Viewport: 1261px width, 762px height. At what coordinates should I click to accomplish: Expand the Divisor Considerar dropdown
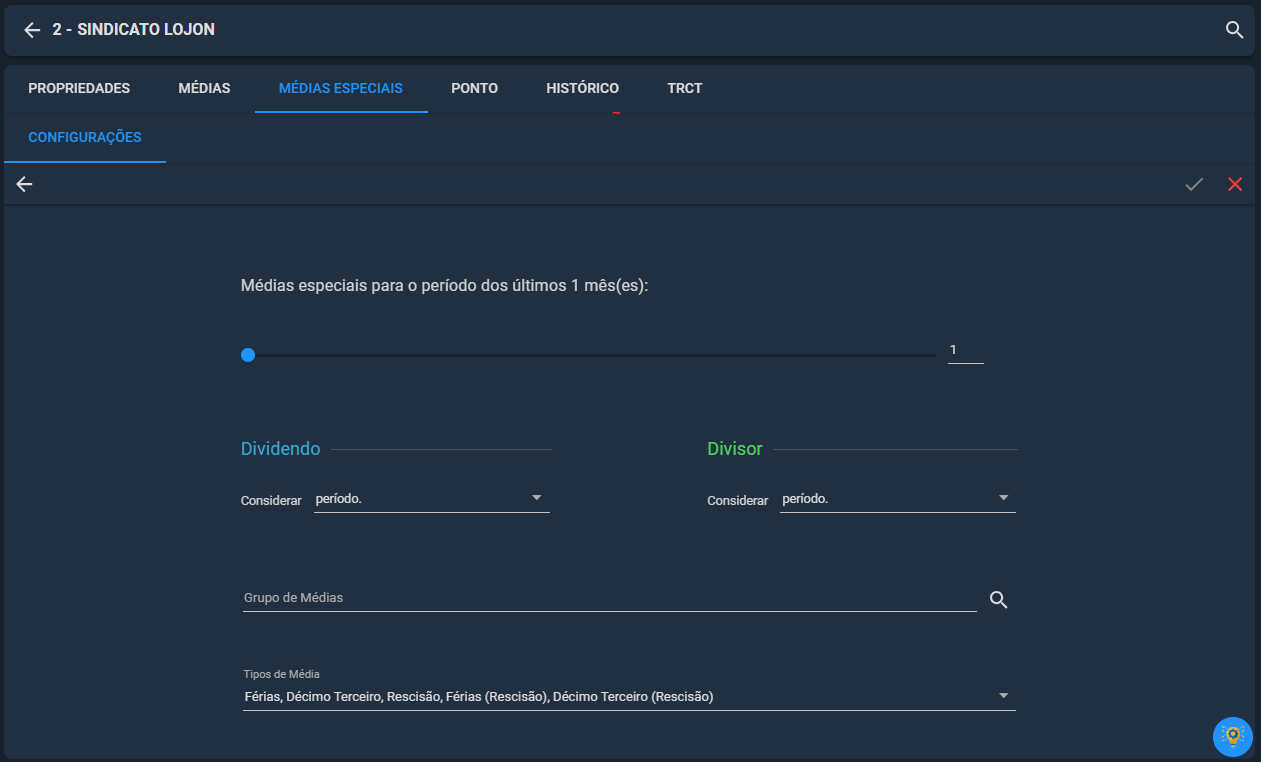point(897,499)
